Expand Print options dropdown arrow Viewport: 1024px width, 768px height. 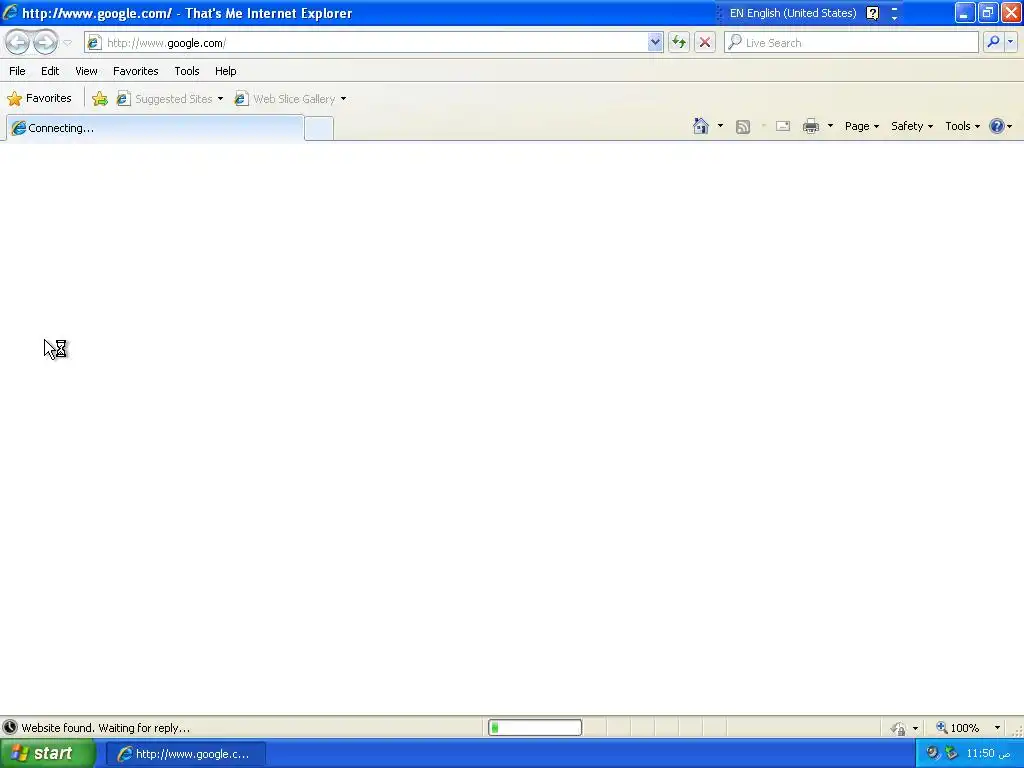click(831, 126)
